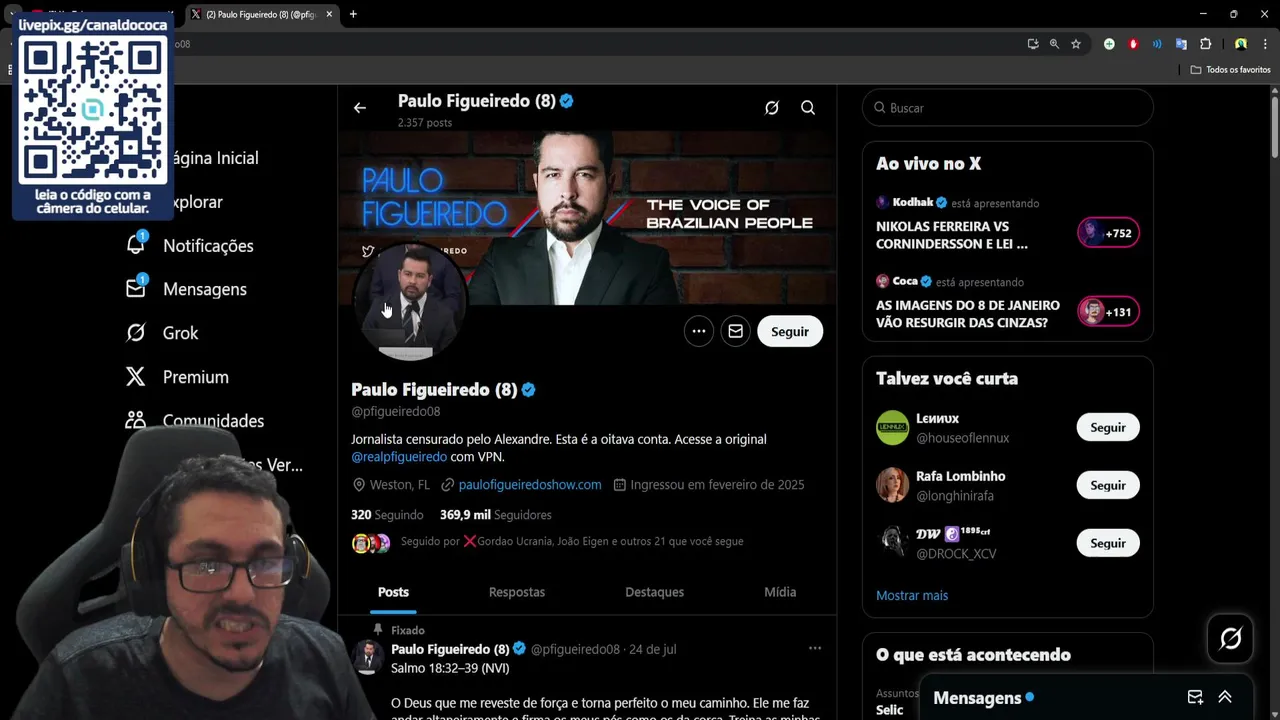Click new message icon in Mensagens drawer

[1195, 698]
